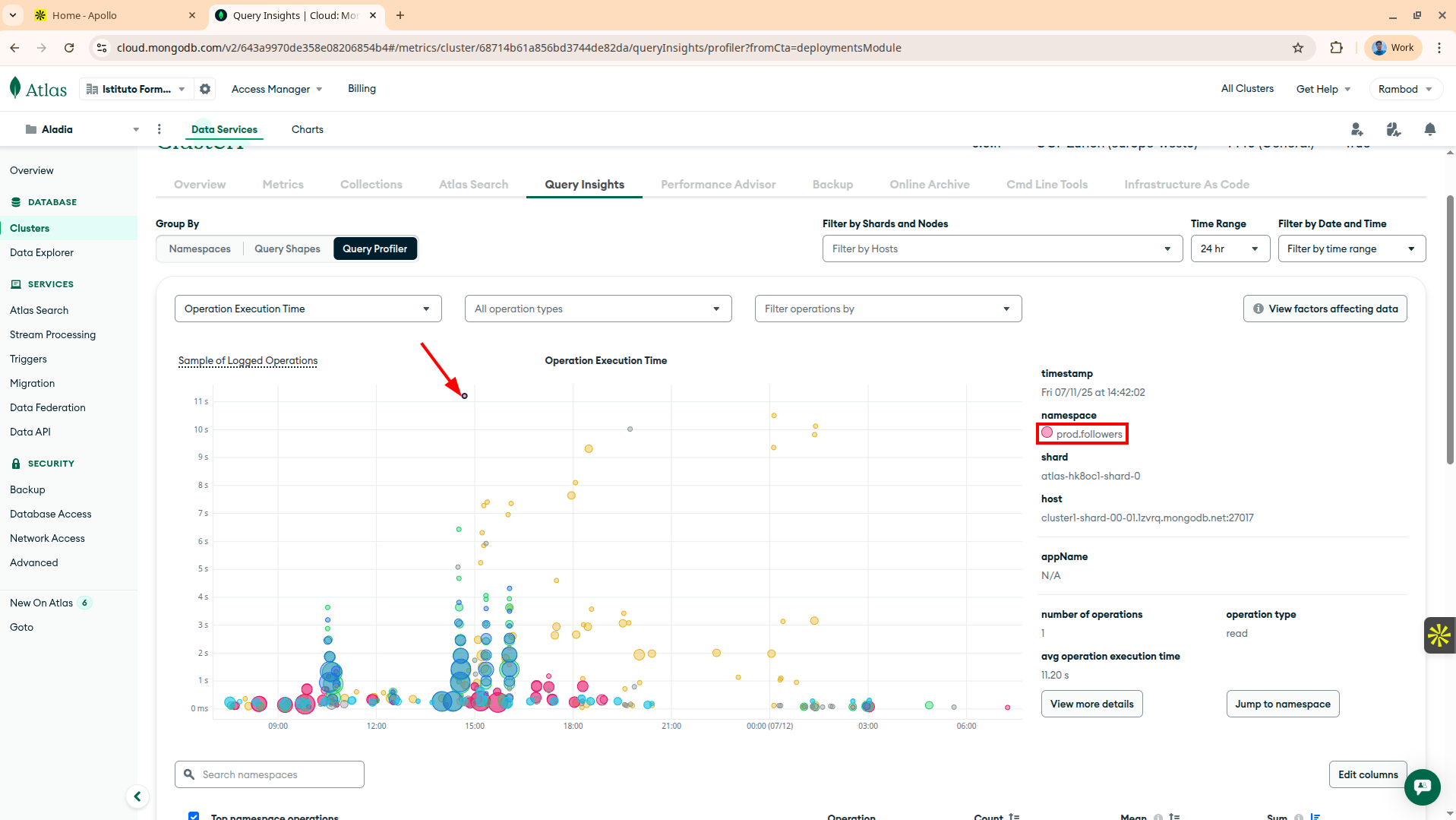Open the Infrastructure As Code tab
The width and height of the screenshot is (1456, 820).
[1186, 185]
